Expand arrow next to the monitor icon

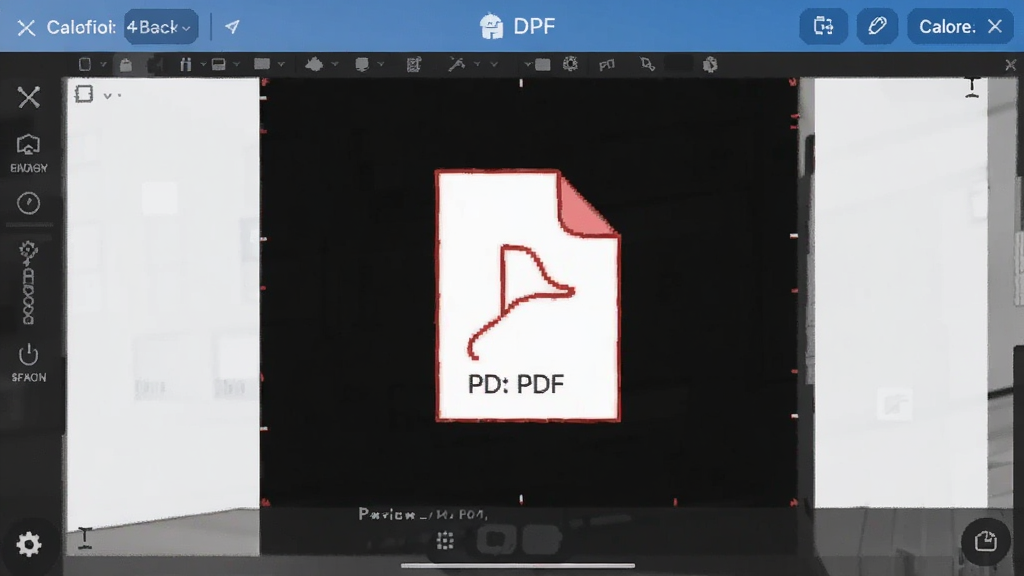click(x=381, y=65)
